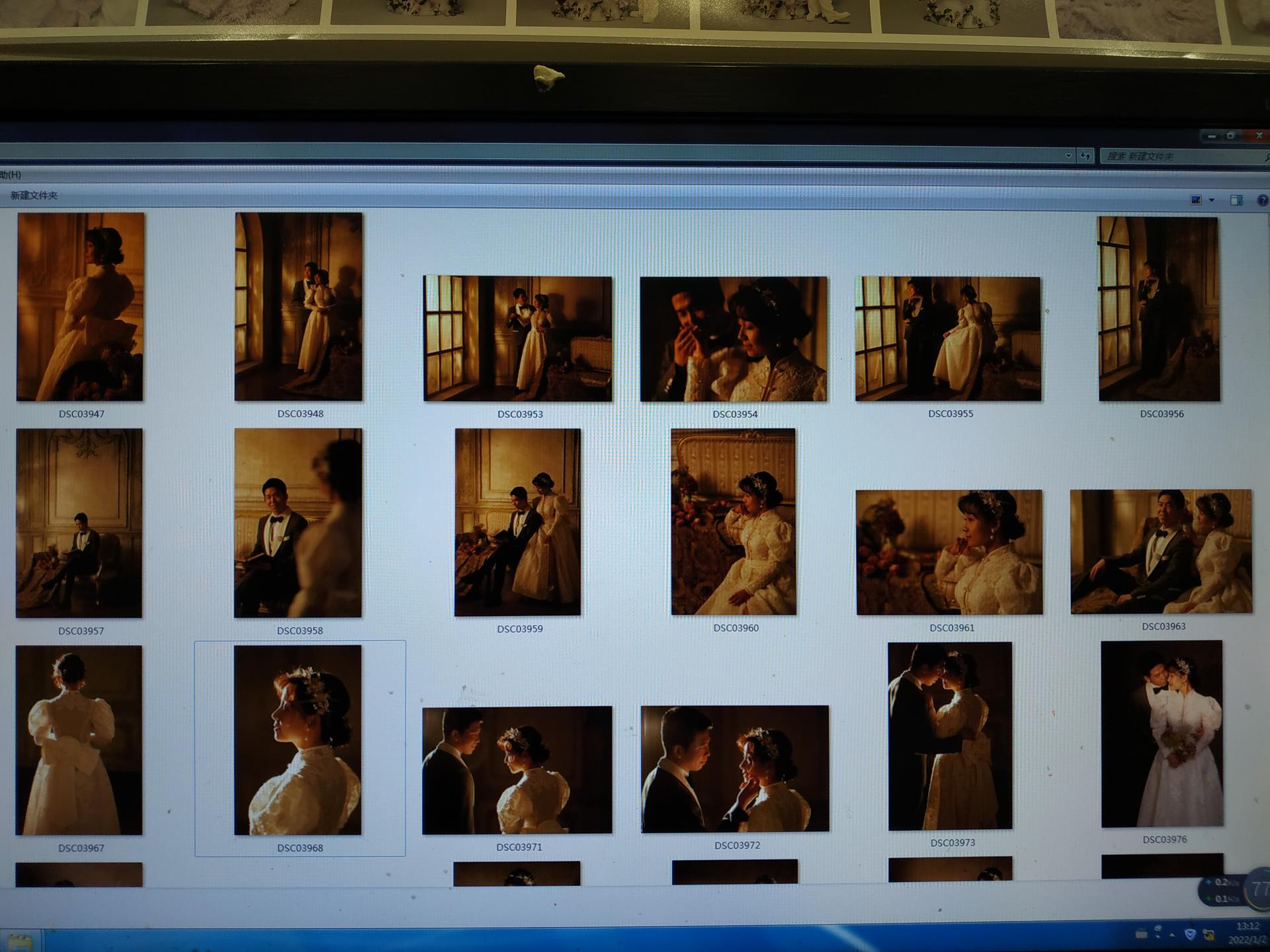Select thumbnail DSC03956

click(x=1158, y=309)
